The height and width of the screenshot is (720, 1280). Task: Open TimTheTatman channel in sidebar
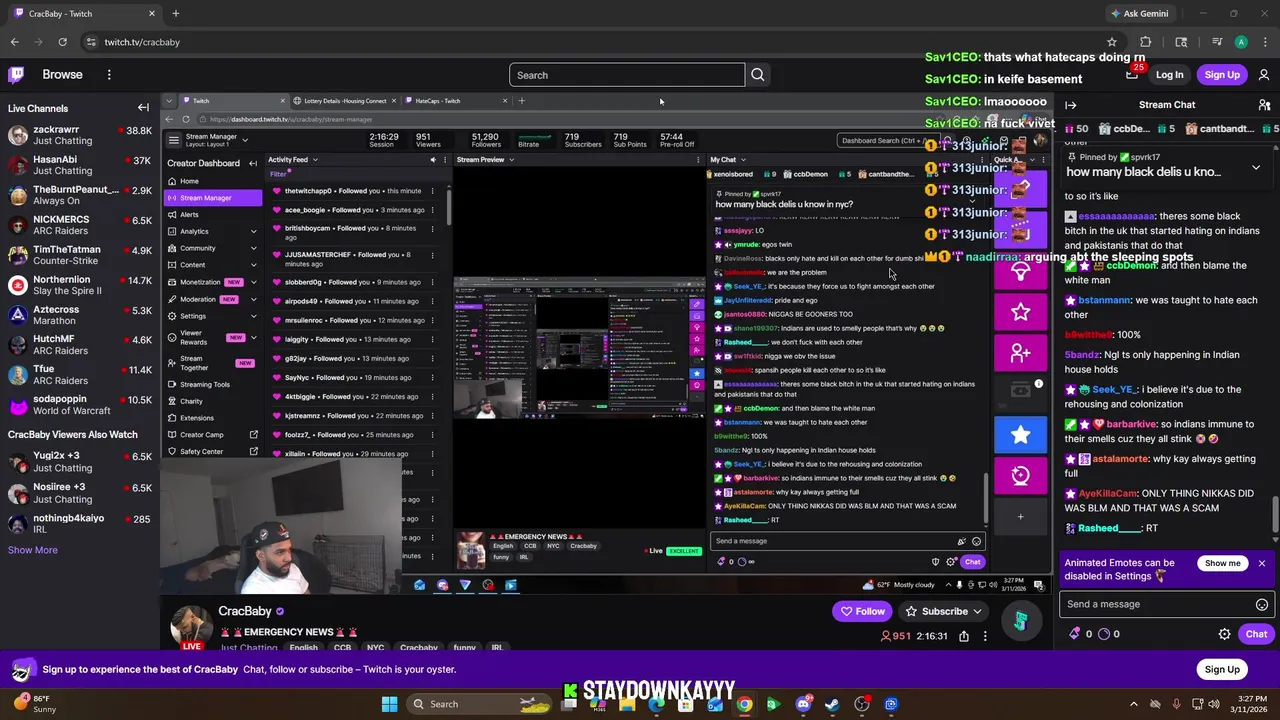[x=79, y=255]
